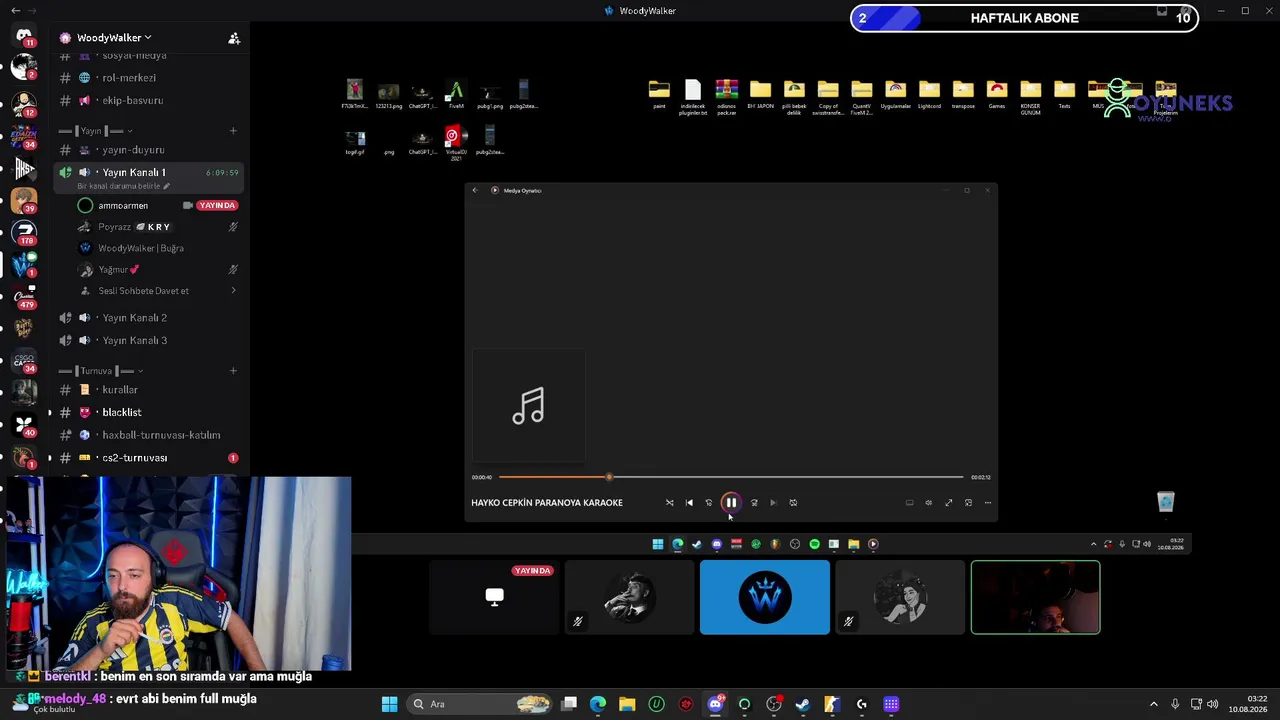Add a channel to the Yayın category
Screen dimensions: 1280x720
click(x=233, y=131)
